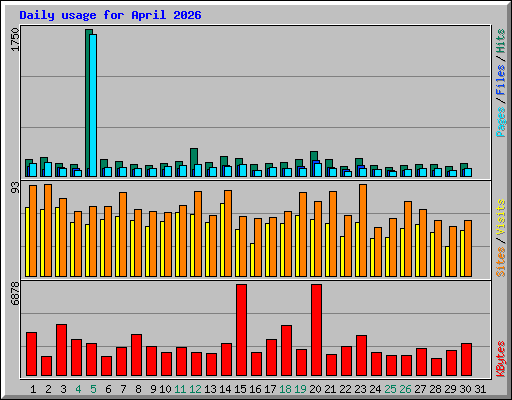This screenshot has width=512, height=400.
Task: Click the 'Daily usage for April 2026' title
Action: (x=110, y=15)
